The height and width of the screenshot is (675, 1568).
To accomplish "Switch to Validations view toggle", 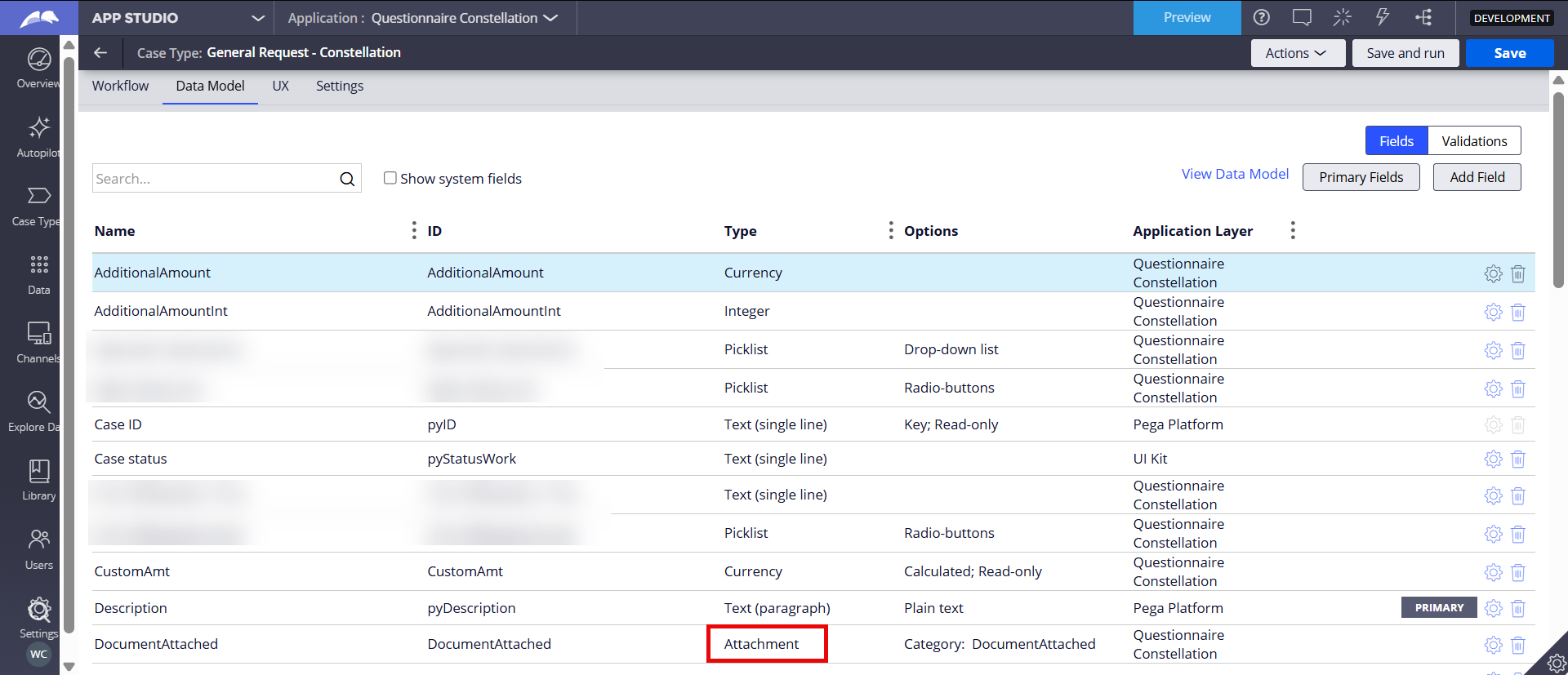I will [1474, 140].
